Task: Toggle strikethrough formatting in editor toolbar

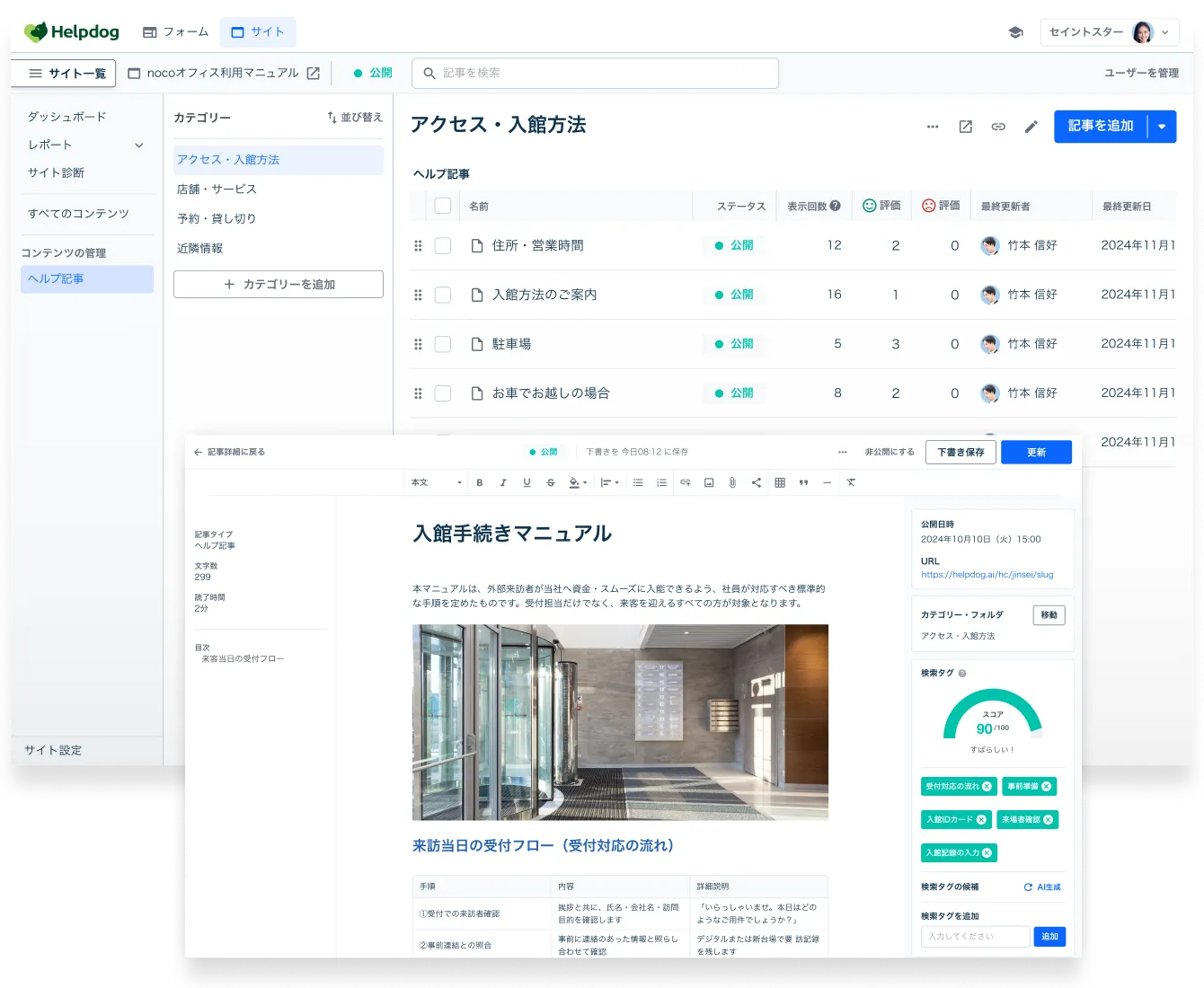Action: pos(551,483)
